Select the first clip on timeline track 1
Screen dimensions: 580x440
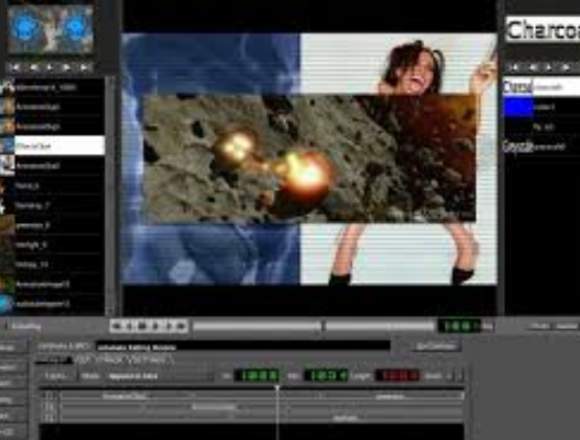(x=125, y=396)
